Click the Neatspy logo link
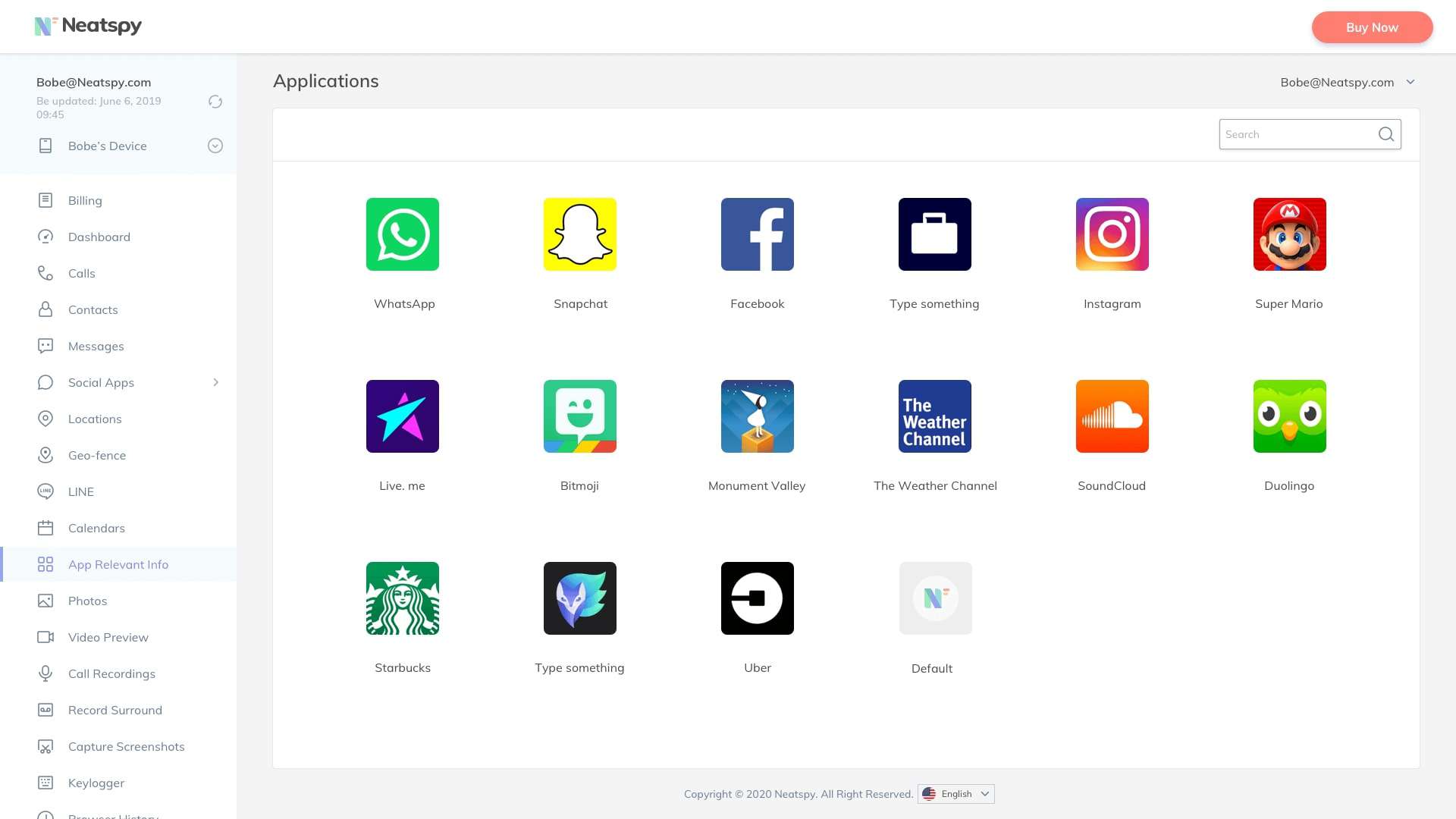The height and width of the screenshot is (819, 1456). [x=88, y=26]
